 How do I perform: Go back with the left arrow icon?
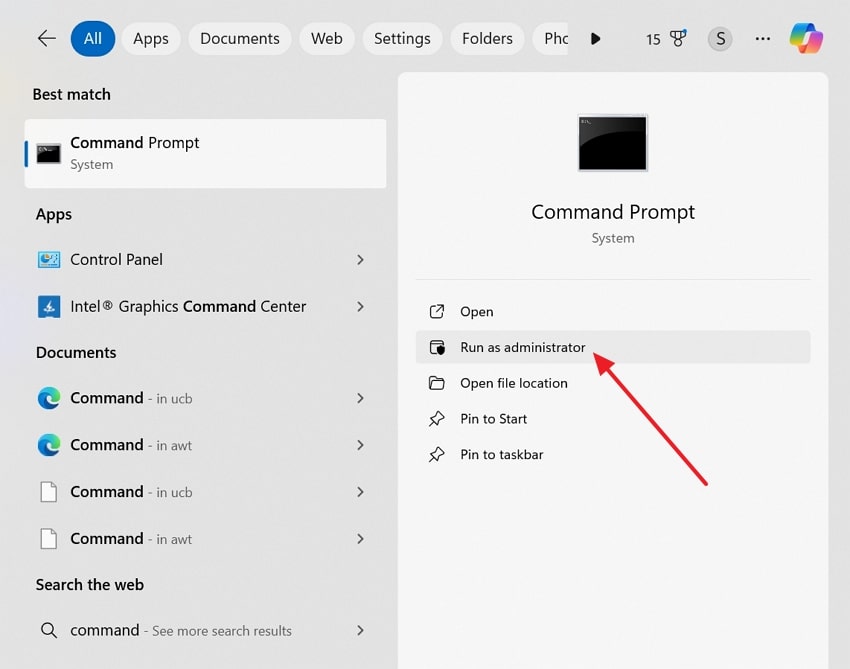coord(47,38)
